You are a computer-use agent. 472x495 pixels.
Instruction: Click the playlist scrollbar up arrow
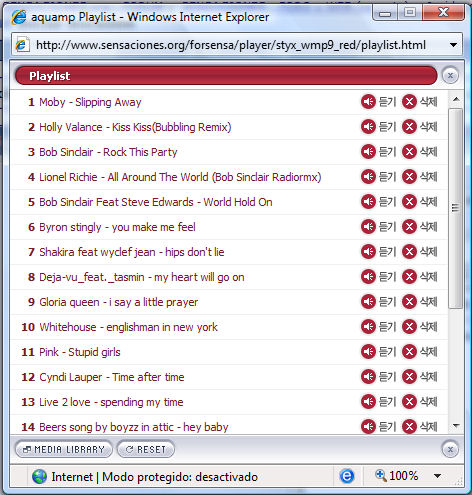click(x=456, y=99)
